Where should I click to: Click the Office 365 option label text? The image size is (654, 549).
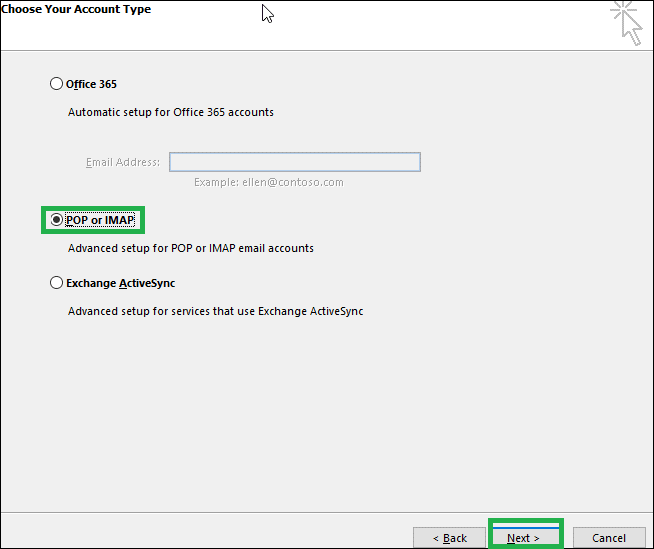(x=91, y=84)
